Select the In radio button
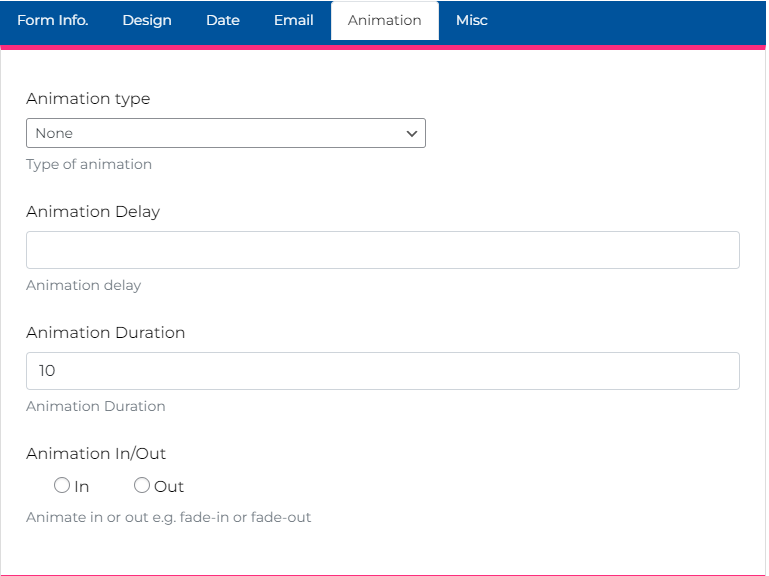 [x=62, y=486]
